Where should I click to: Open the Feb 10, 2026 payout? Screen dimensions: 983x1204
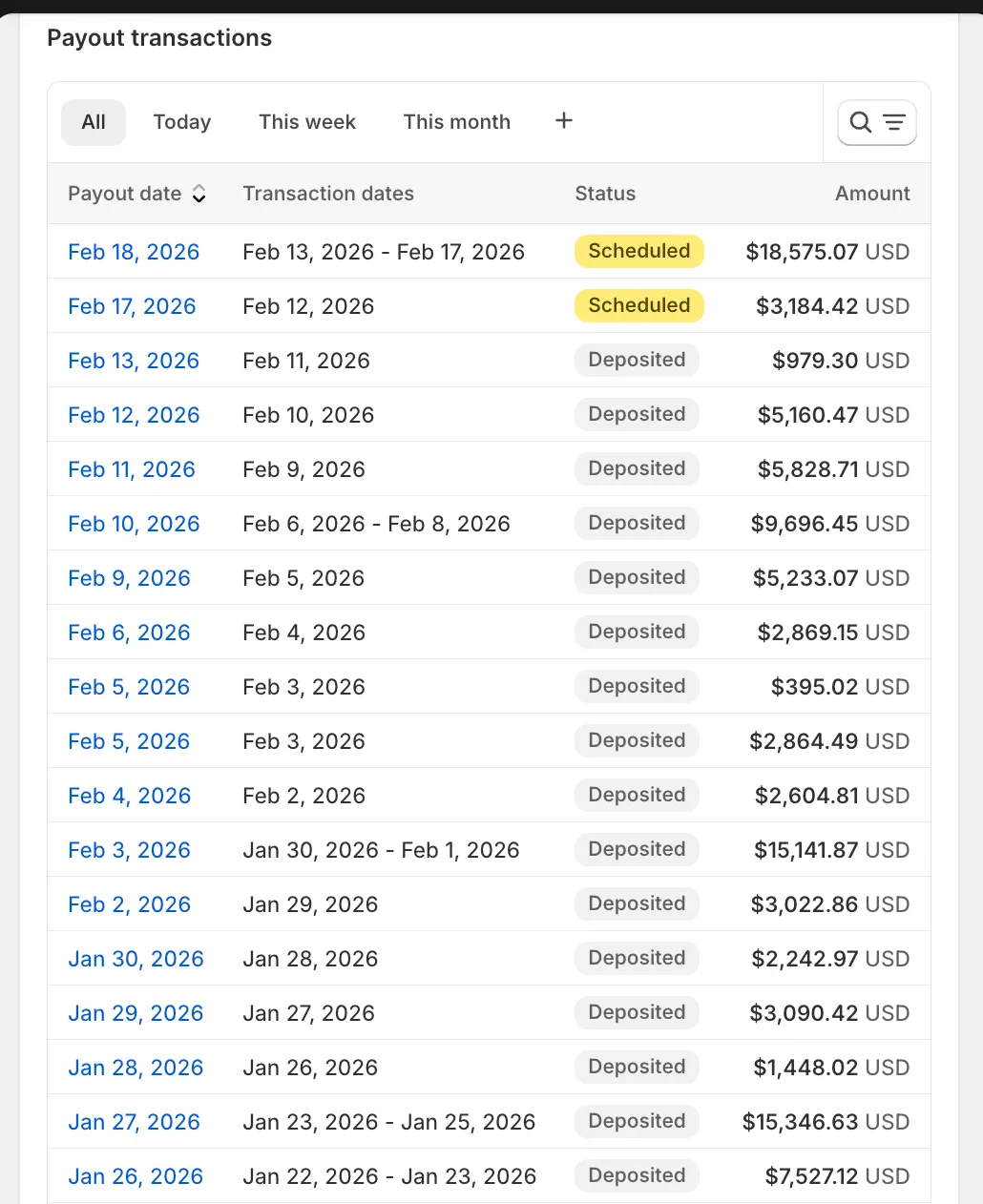click(134, 524)
